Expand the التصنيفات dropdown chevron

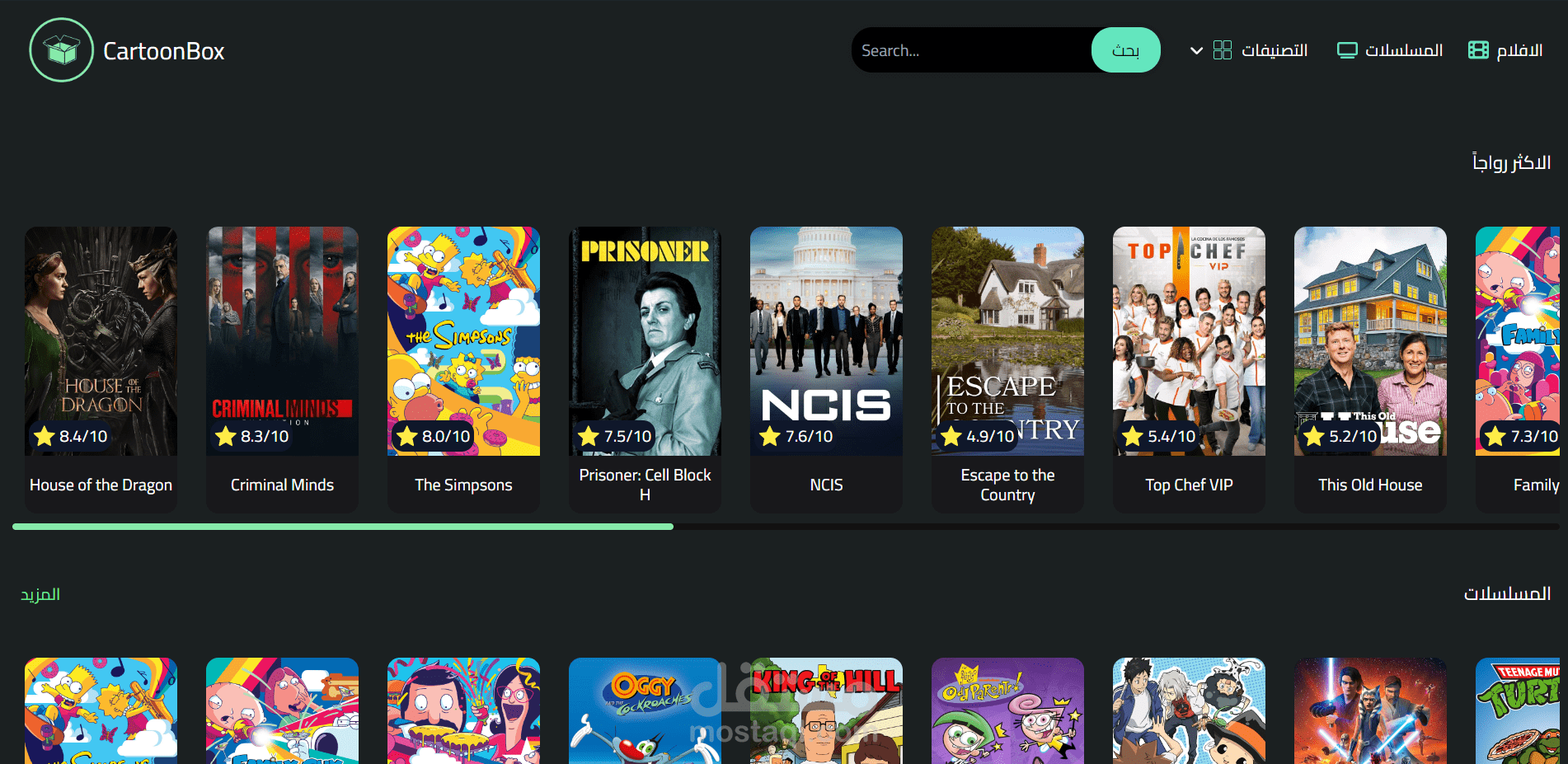pos(1195,49)
